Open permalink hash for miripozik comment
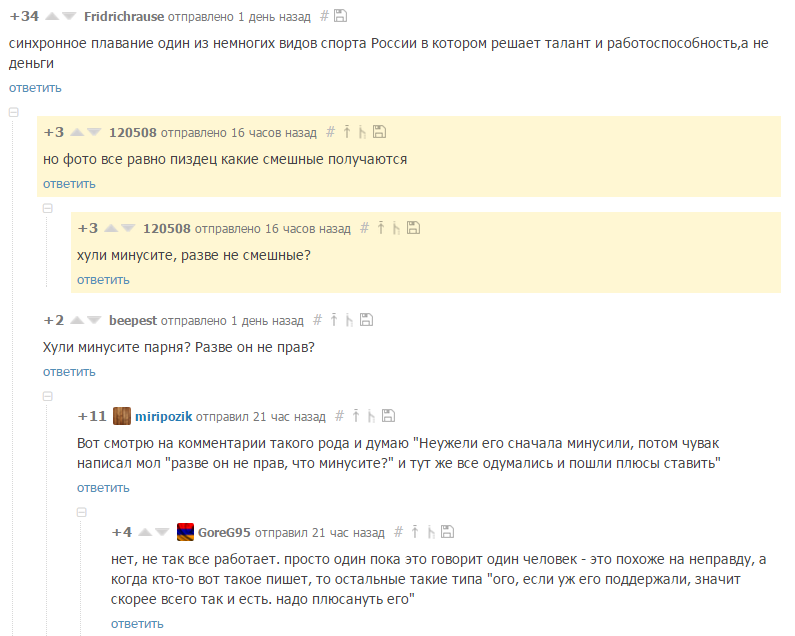 (x=339, y=416)
